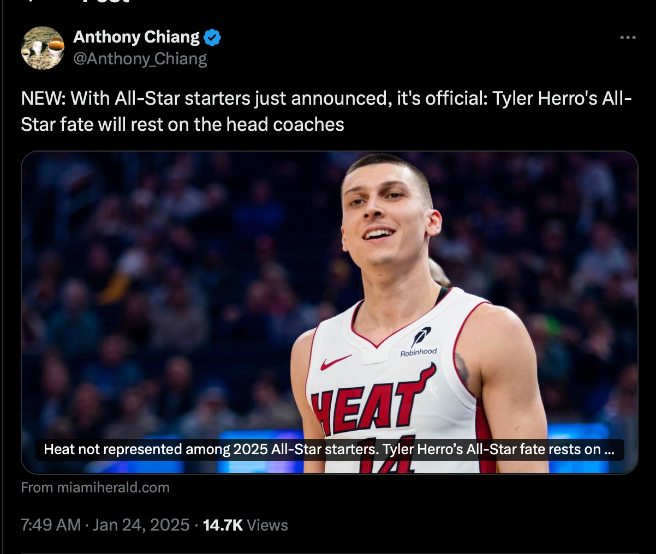The height and width of the screenshot is (554, 656).
Task: Click the Nike swoosh on the jersey
Action: click(336, 362)
